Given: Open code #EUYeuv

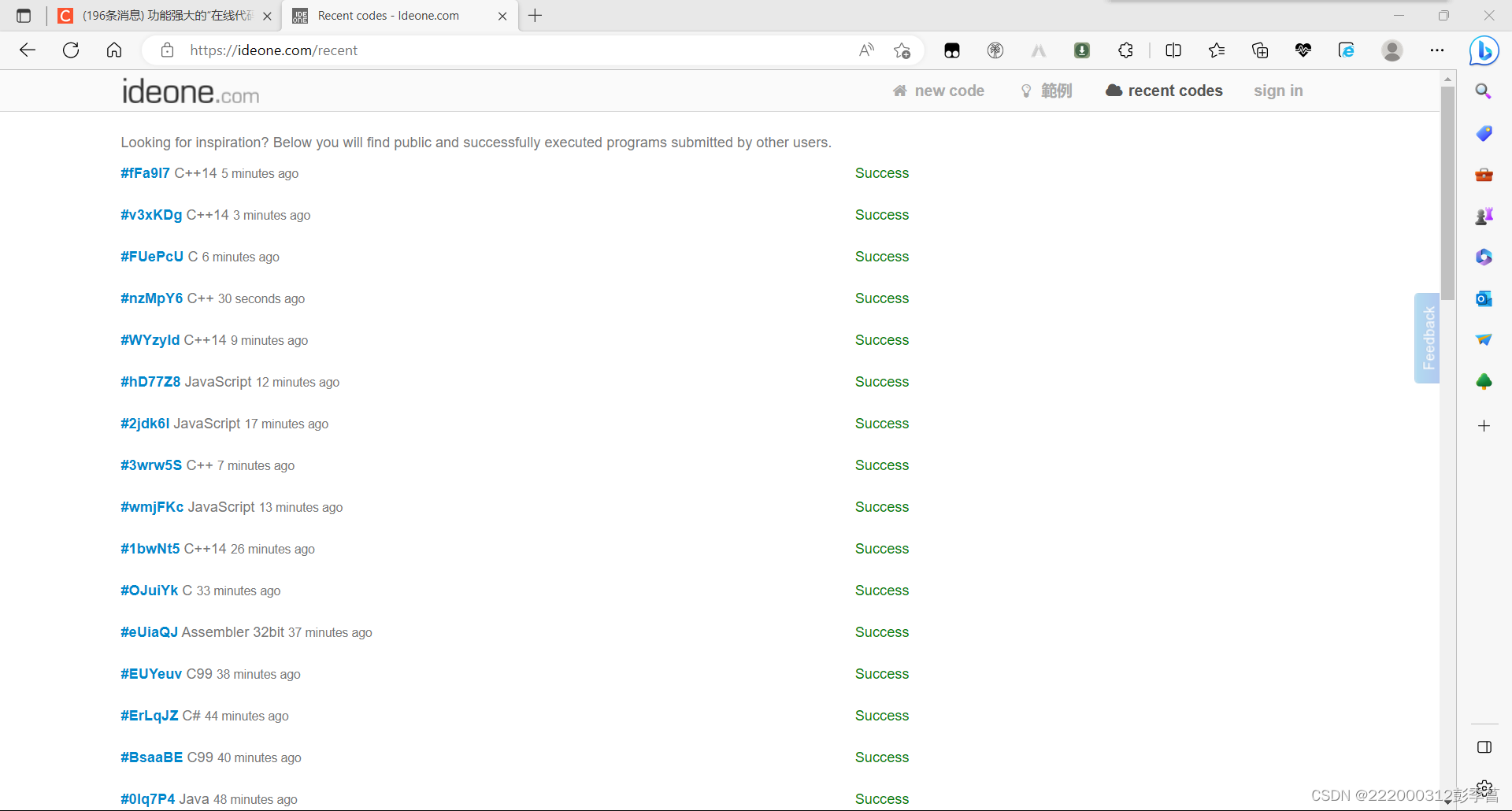Looking at the screenshot, I should click(151, 674).
